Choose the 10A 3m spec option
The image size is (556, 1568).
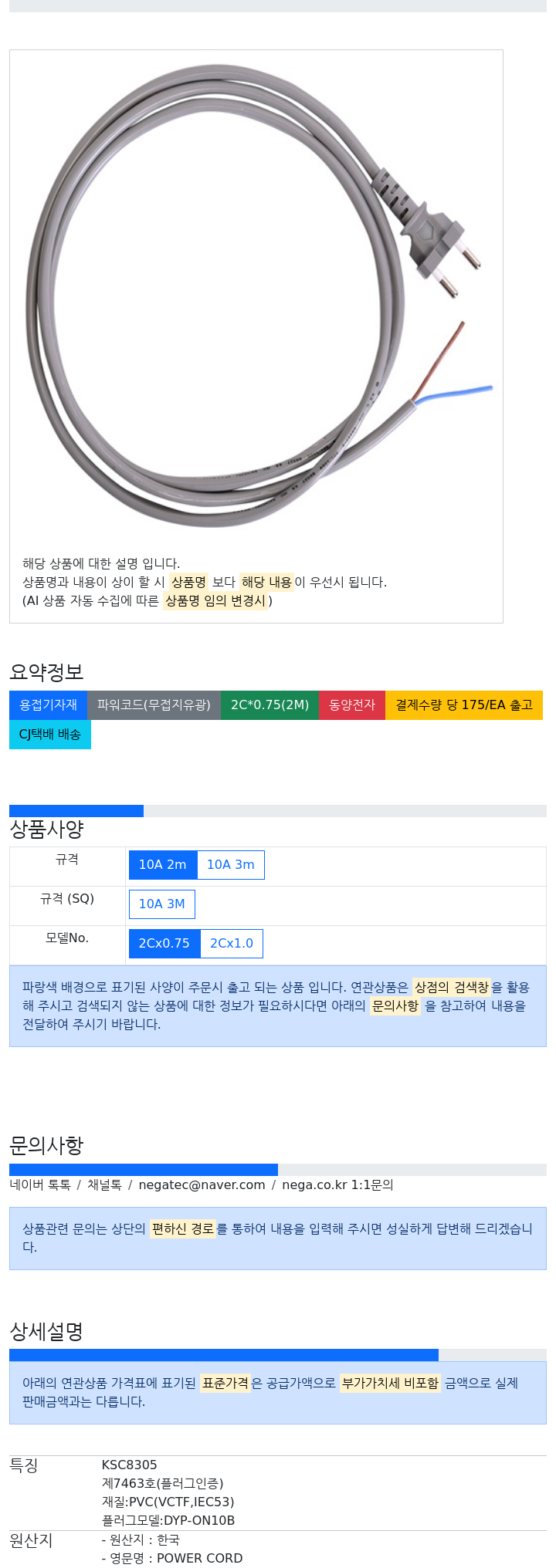point(231,865)
